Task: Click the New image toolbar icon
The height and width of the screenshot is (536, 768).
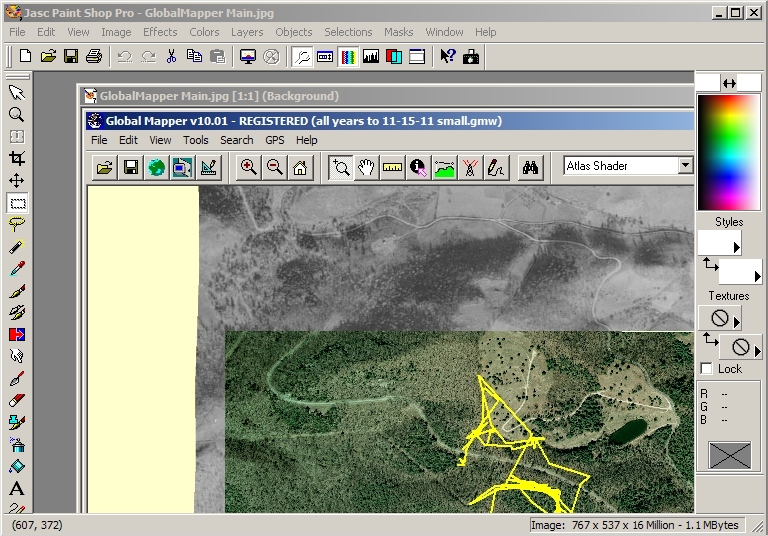Action: 25,56
